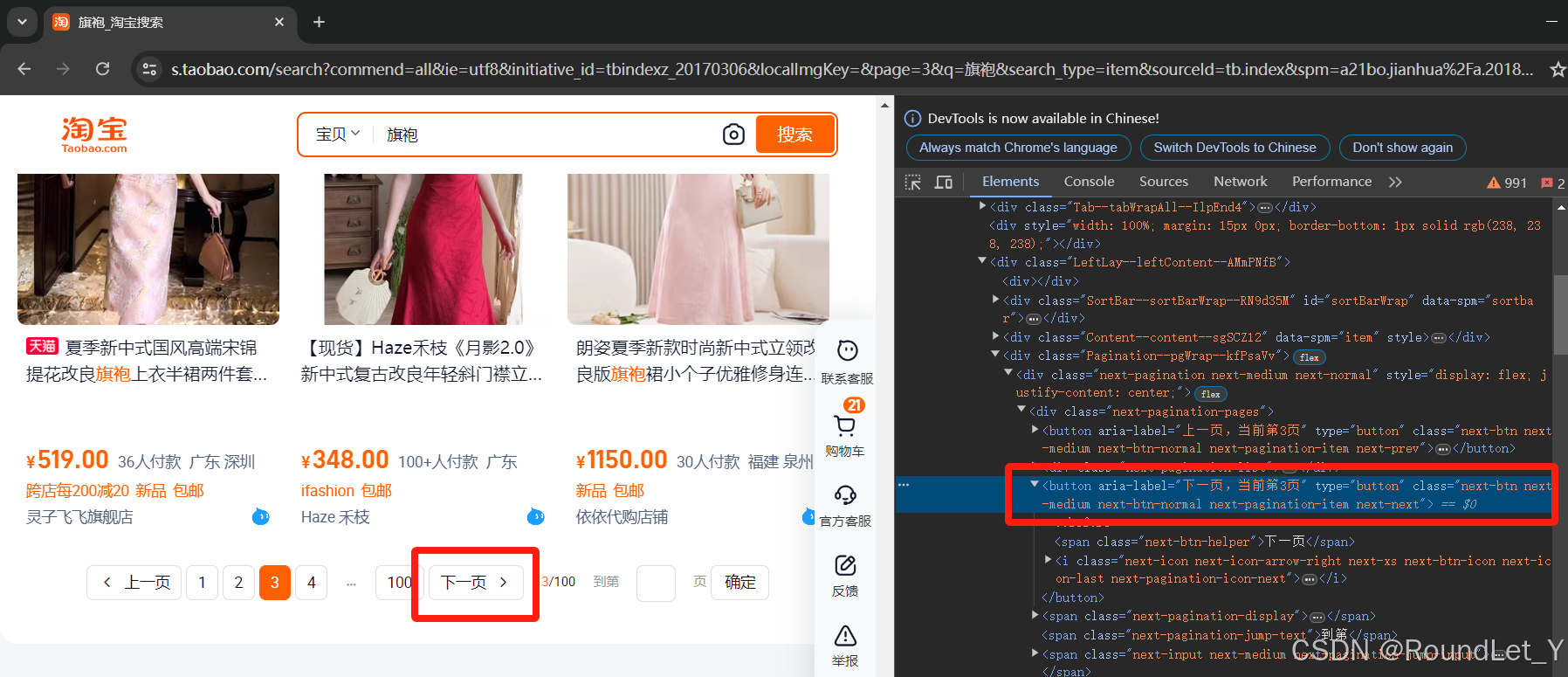
Task: Click Always match Chrome's language button
Action: pyautogui.click(x=1018, y=148)
